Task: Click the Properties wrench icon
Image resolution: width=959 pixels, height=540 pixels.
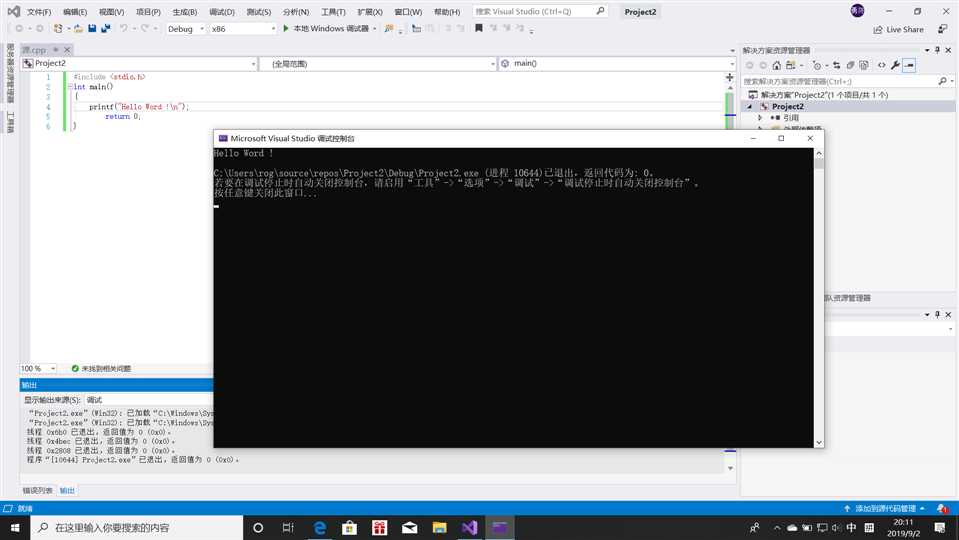Action: [895, 65]
